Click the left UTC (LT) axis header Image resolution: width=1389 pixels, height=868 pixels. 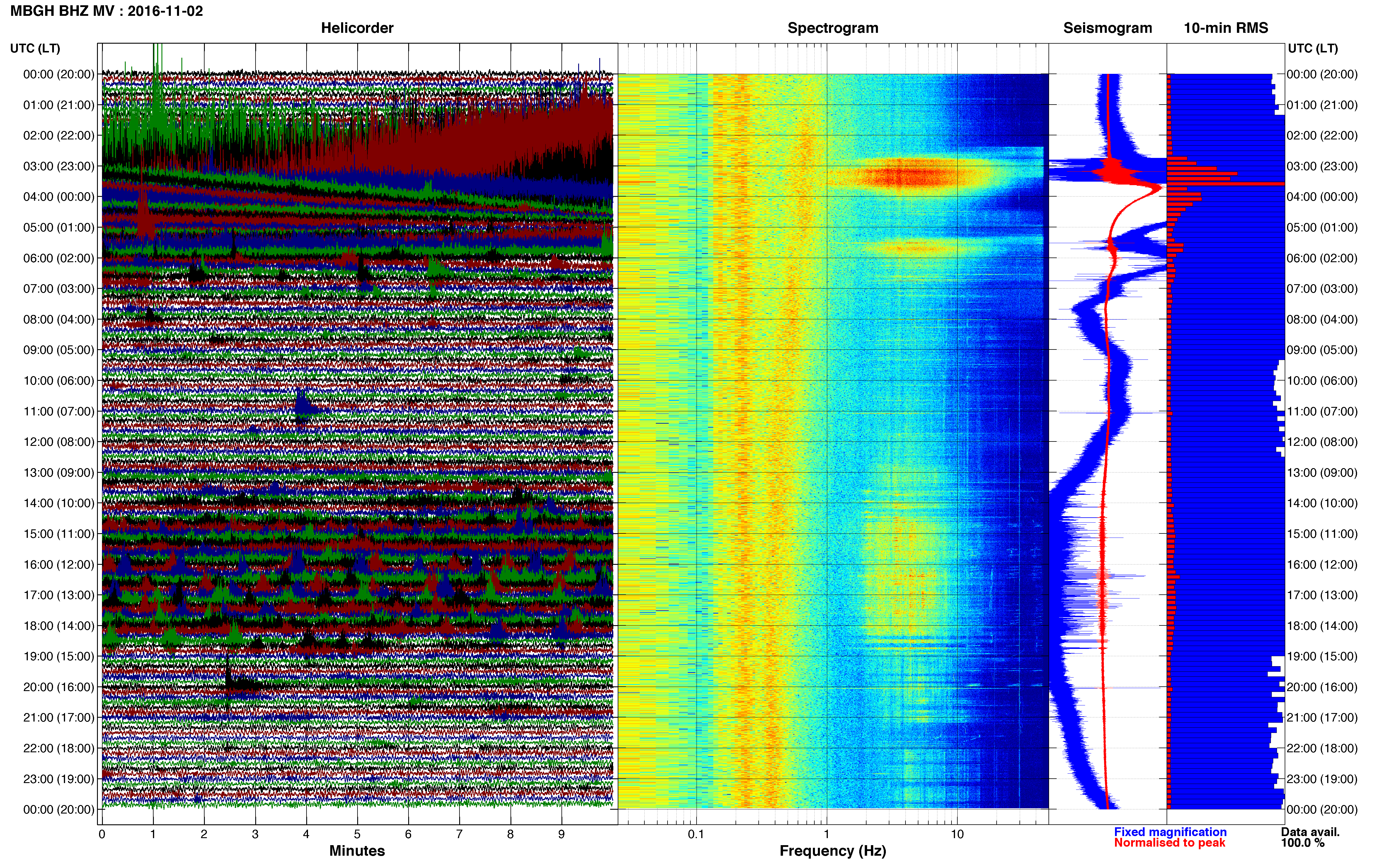click(x=35, y=48)
